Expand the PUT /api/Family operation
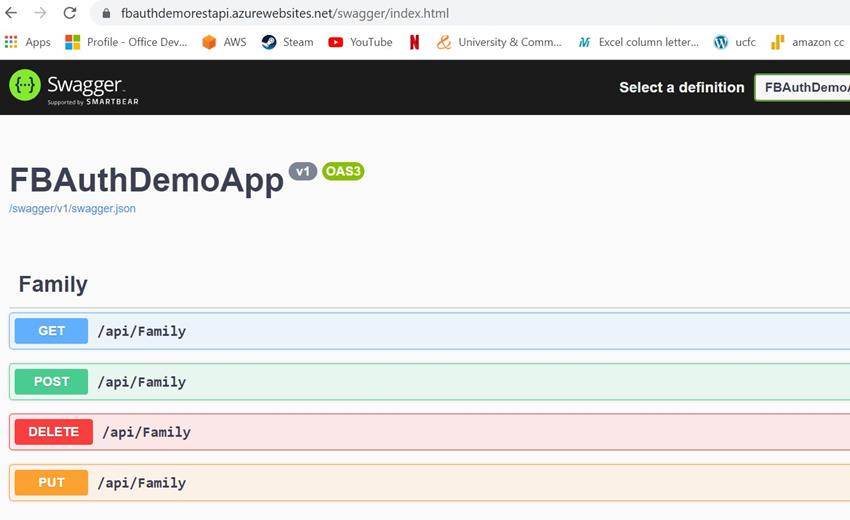 (x=429, y=483)
